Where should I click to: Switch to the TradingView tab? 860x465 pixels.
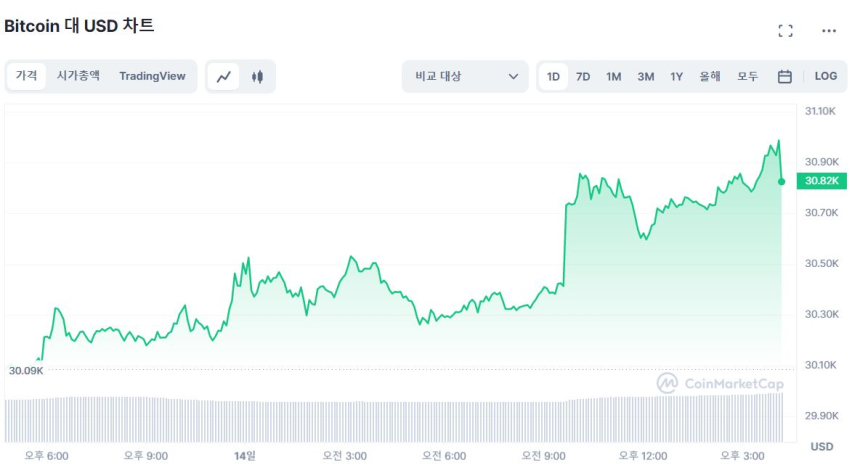152,76
